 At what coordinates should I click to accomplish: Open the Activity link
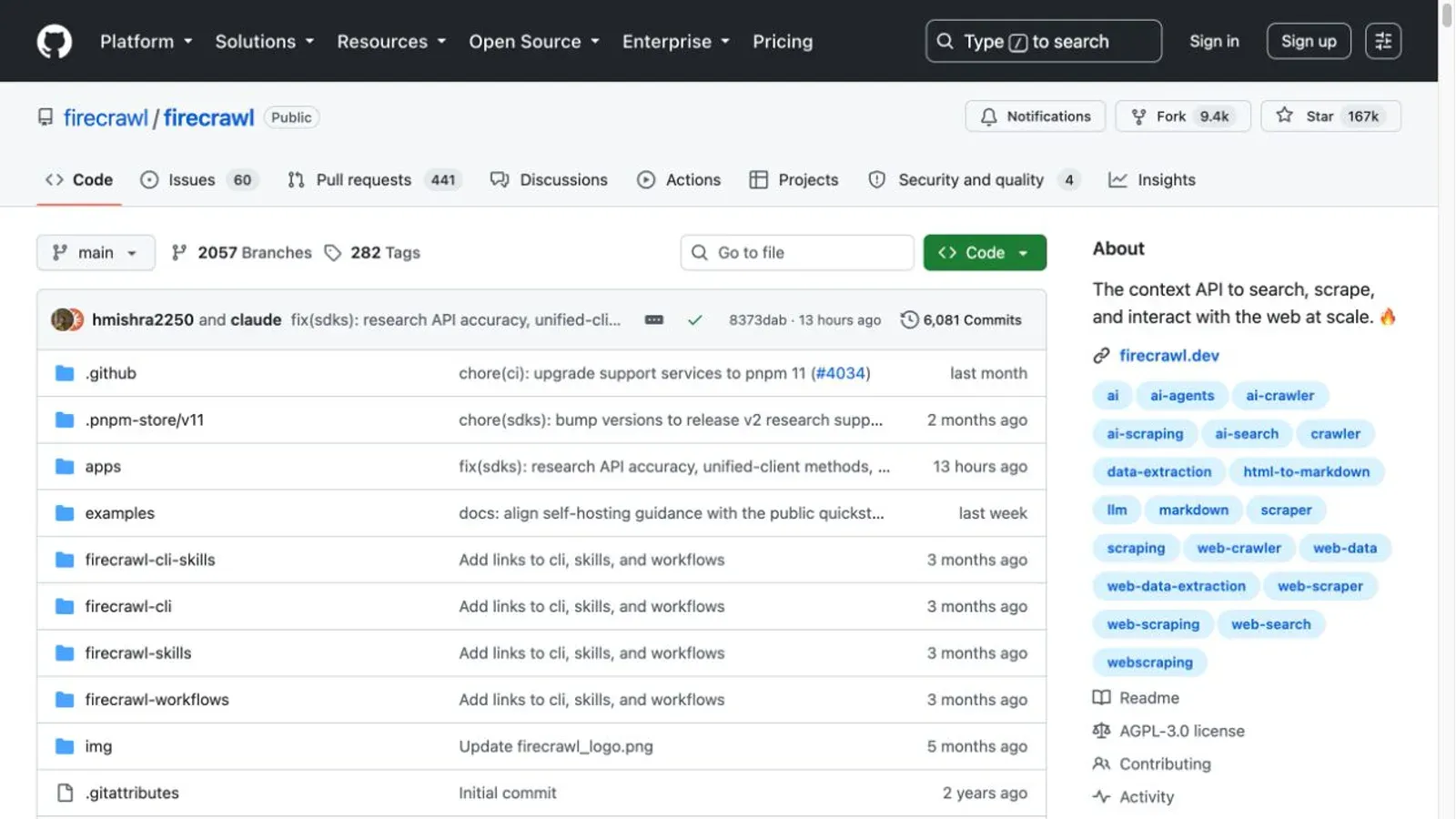(x=1134, y=796)
